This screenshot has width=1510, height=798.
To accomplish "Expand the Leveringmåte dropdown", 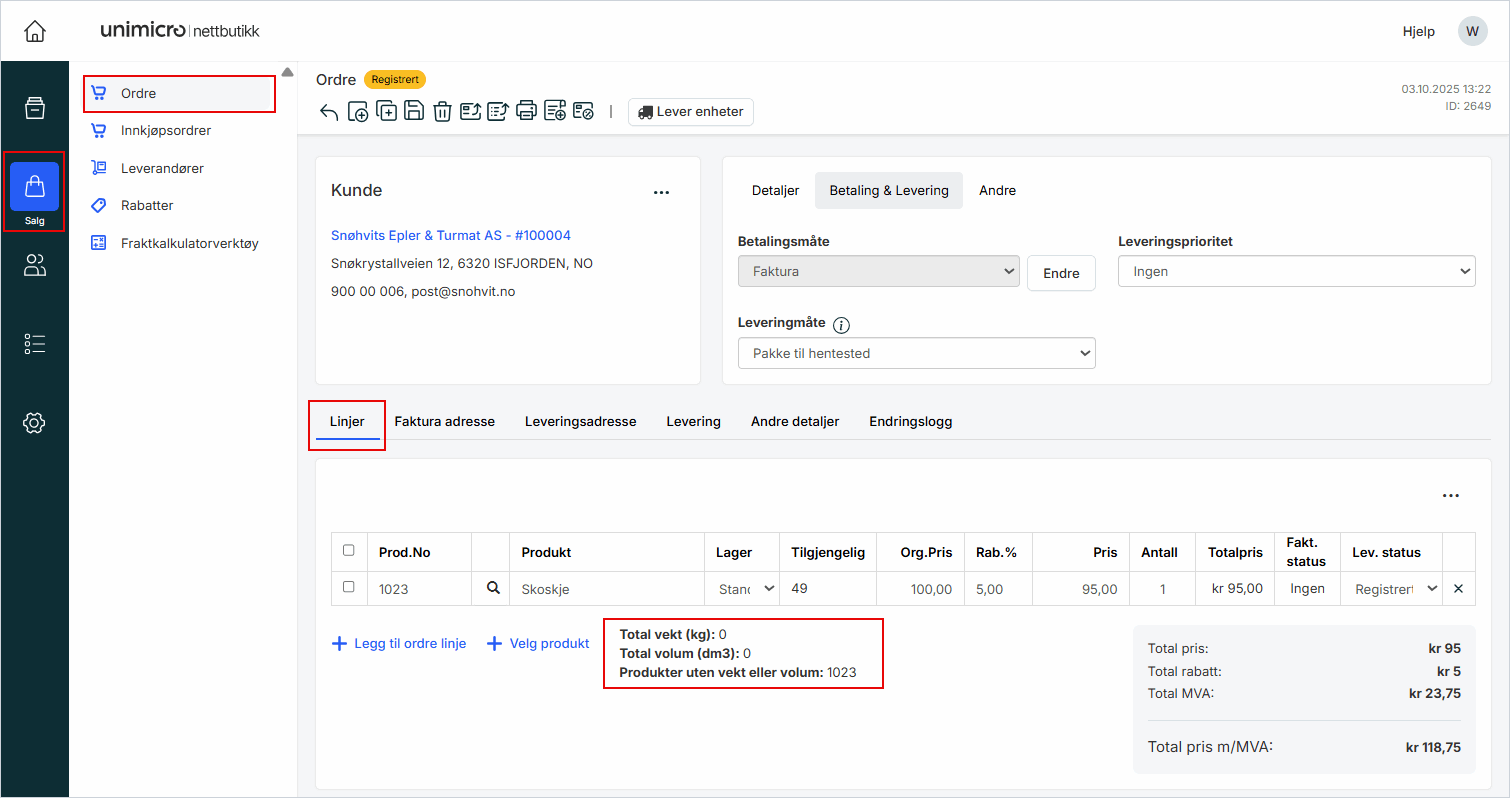I will (916, 353).
